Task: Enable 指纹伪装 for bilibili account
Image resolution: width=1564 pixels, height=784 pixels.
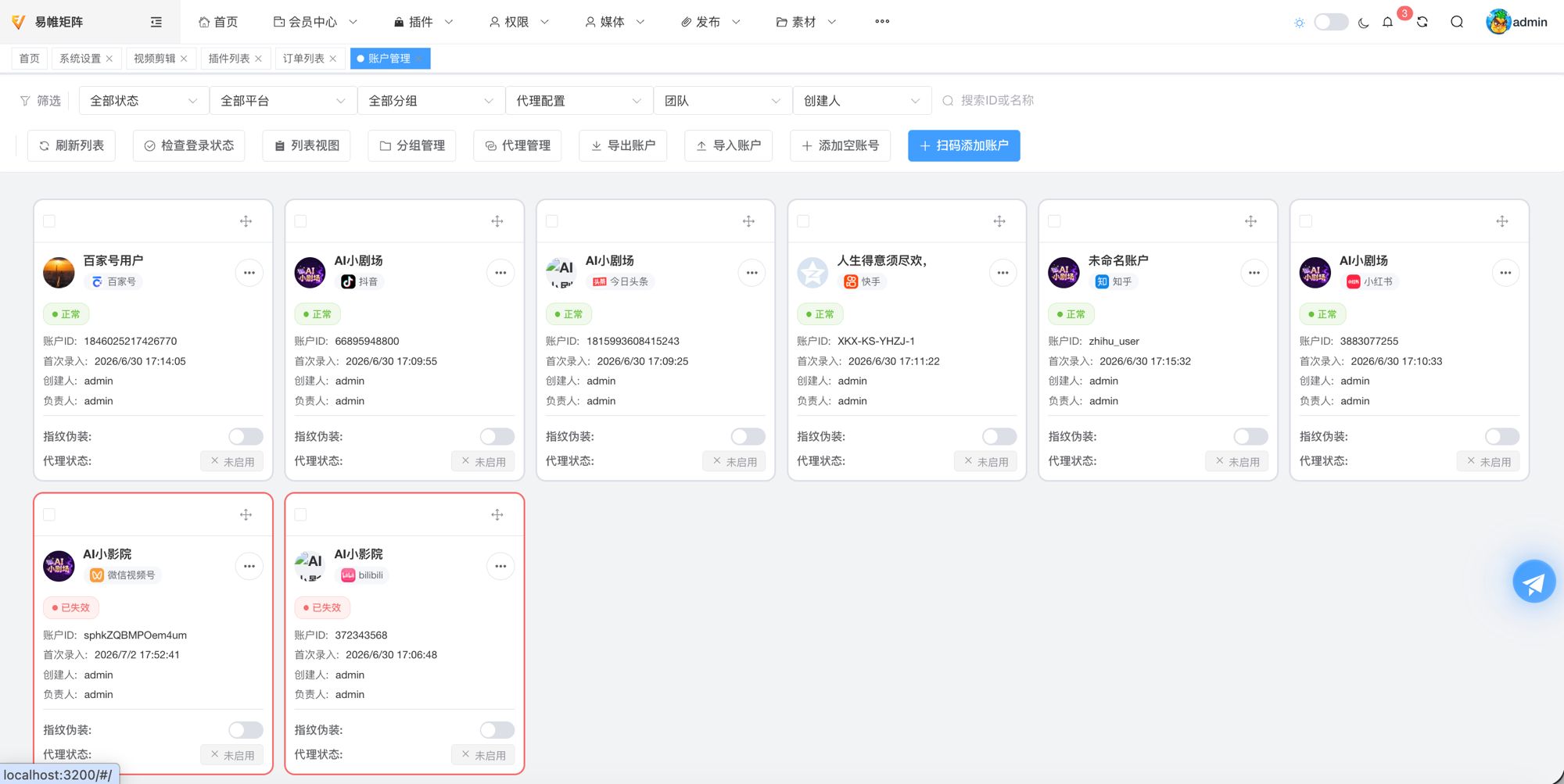Action: [x=497, y=729]
